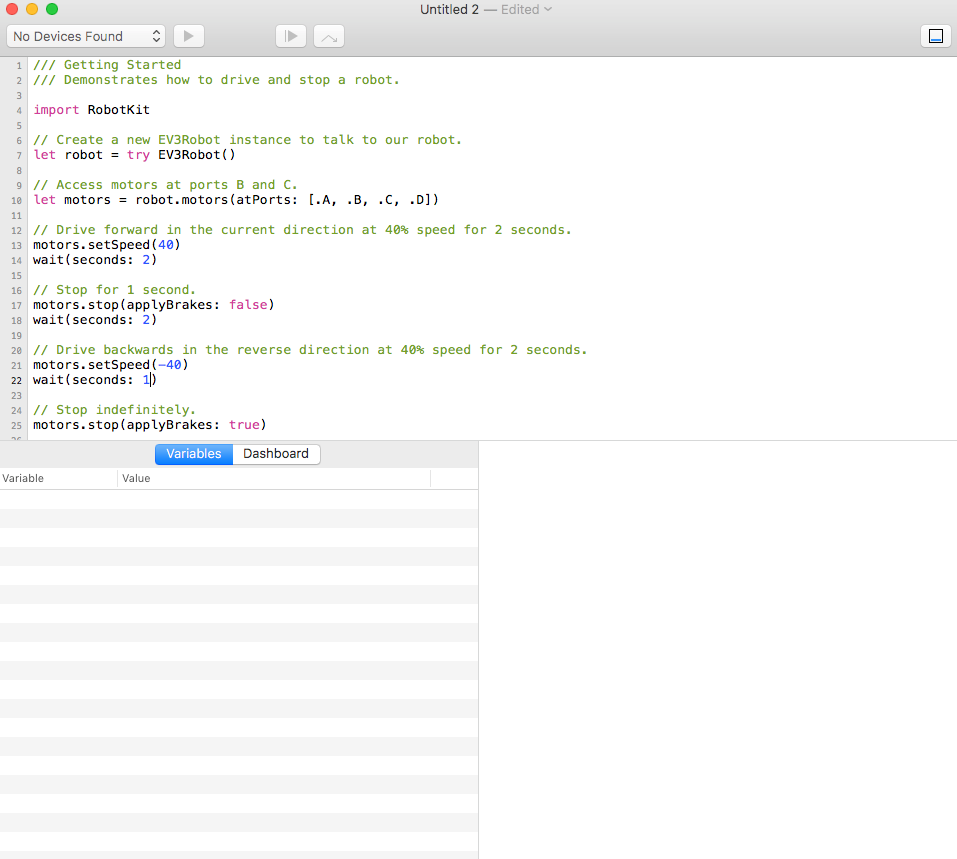The height and width of the screenshot is (859, 957).
Task: Click the true value on line 25
Action: coord(244,425)
